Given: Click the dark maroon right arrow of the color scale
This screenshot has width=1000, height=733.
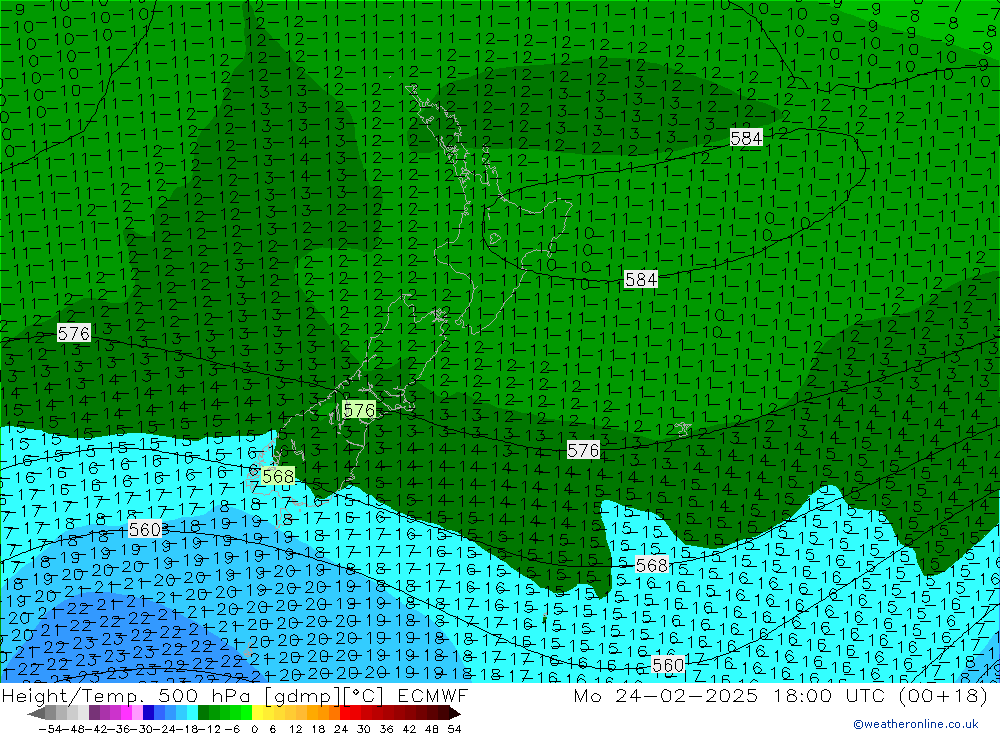Looking at the screenshot, I should [x=455, y=713].
